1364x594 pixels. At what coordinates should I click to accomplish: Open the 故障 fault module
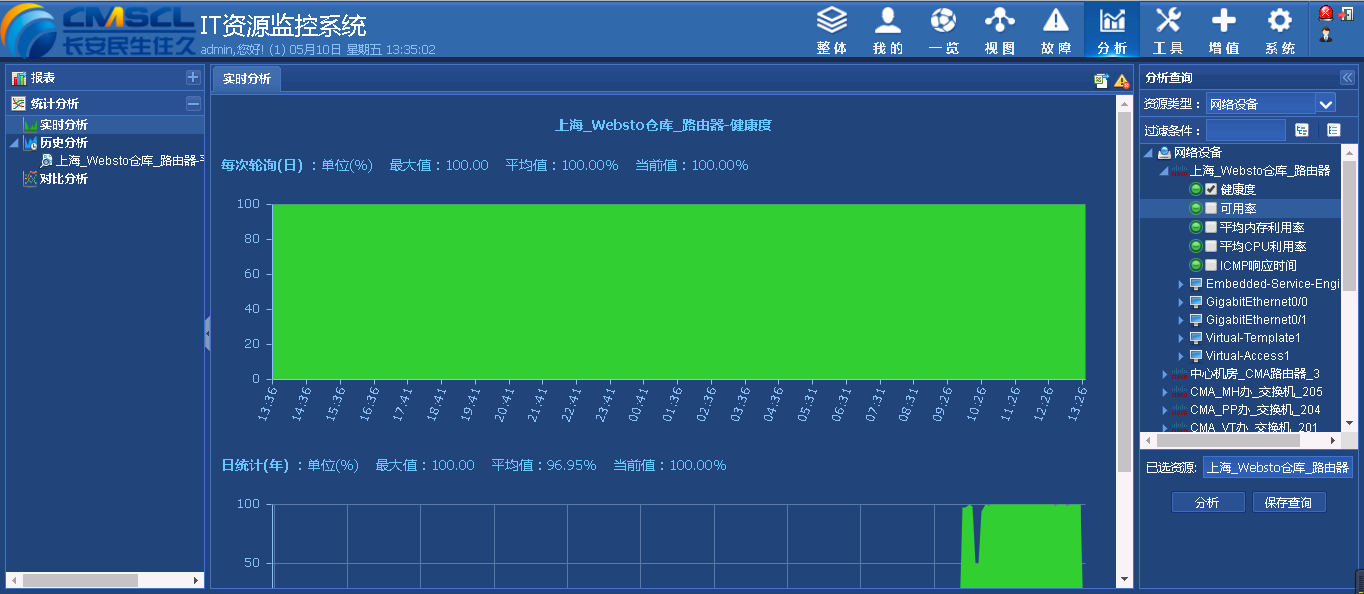1056,30
